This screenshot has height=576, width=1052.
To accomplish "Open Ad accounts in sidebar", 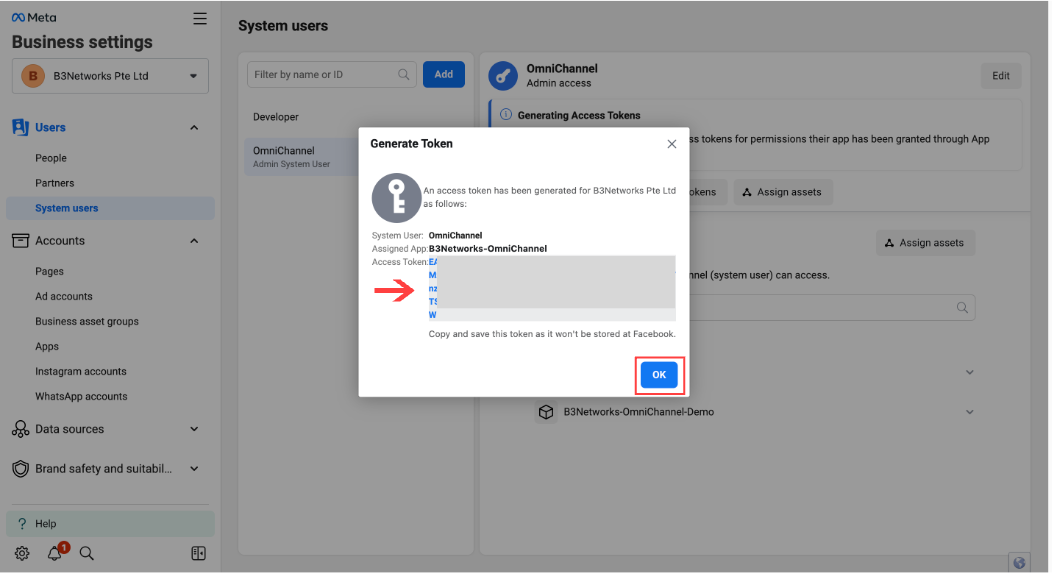I will click(x=64, y=296).
